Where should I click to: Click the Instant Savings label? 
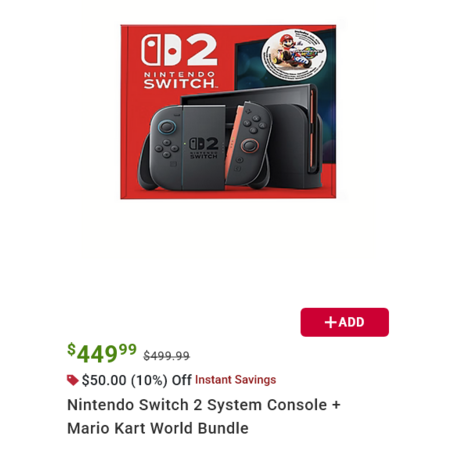[235, 380]
